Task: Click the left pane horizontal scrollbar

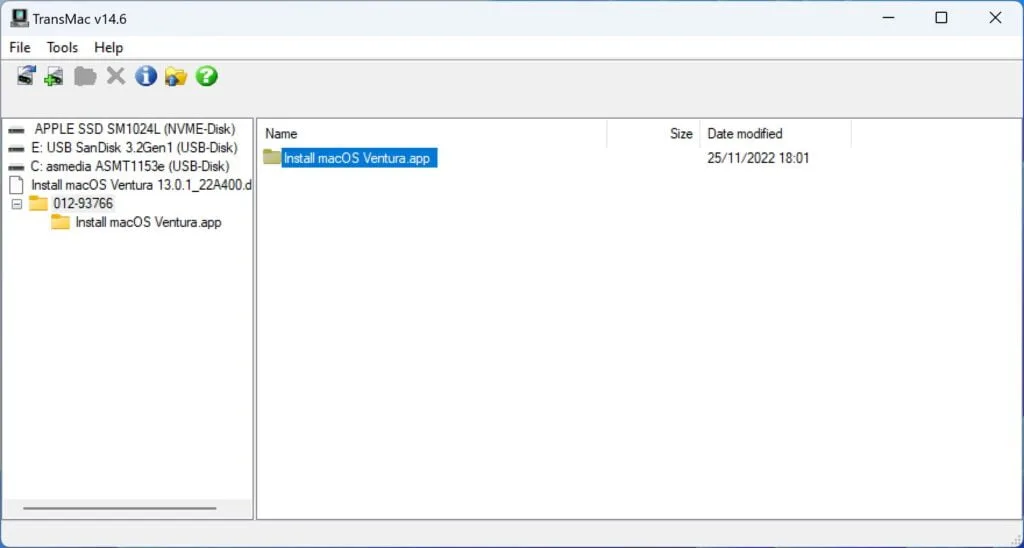Action: (x=120, y=508)
